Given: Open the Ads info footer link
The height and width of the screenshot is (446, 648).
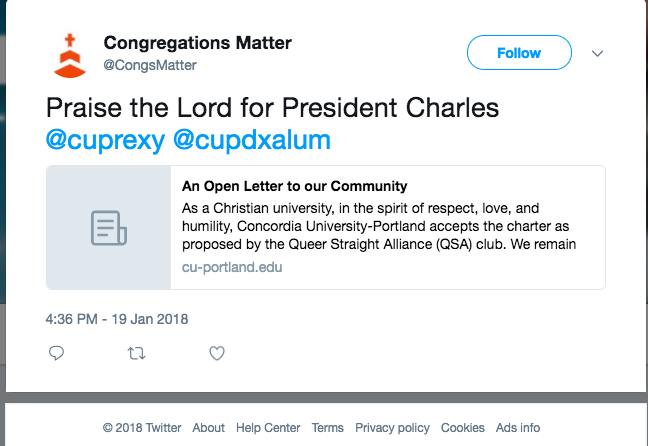Looking at the screenshot, I should [518, 428].
